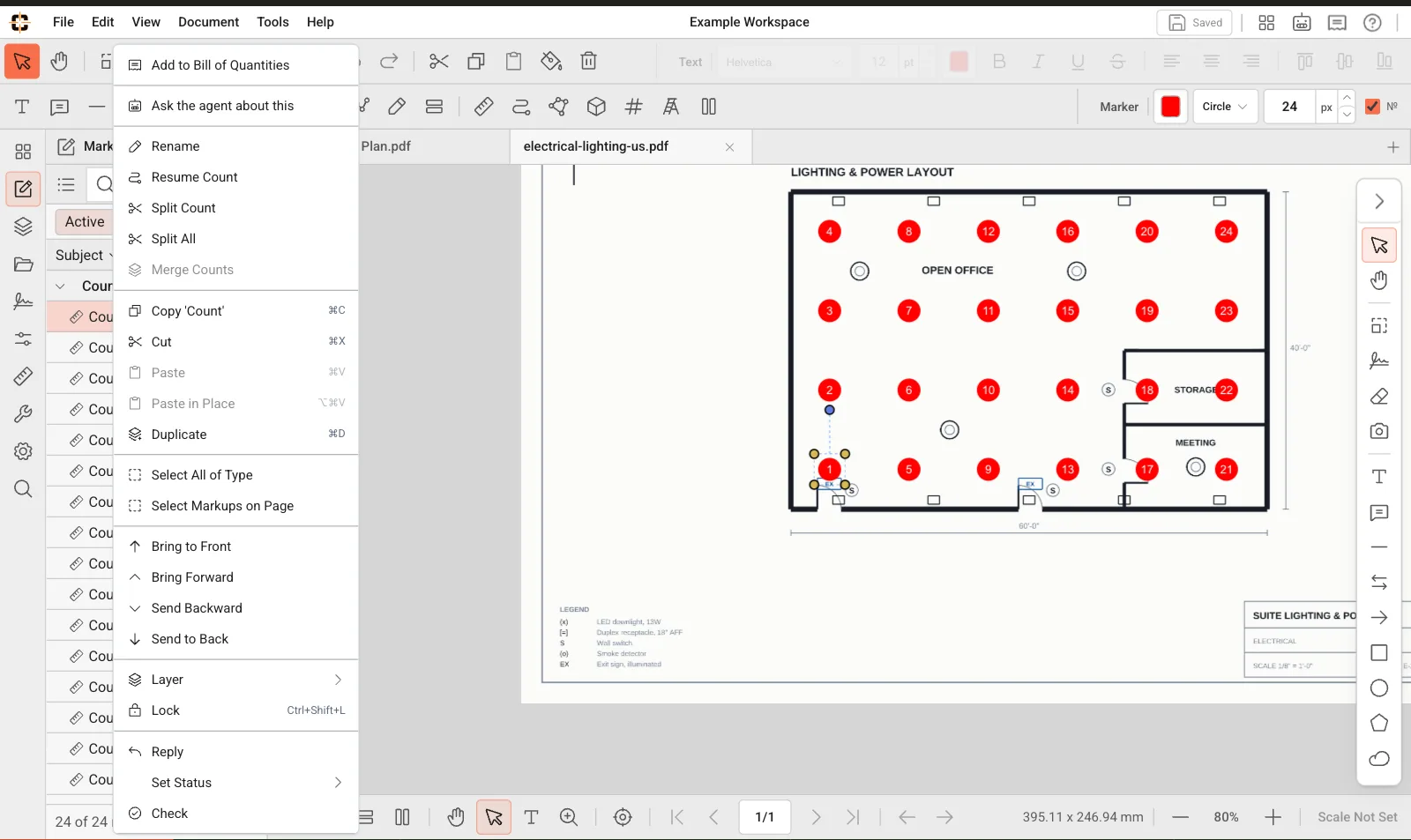Select the Cloud shape tool in right palette
The image size is (1411, 840).
pos(1379,759)
